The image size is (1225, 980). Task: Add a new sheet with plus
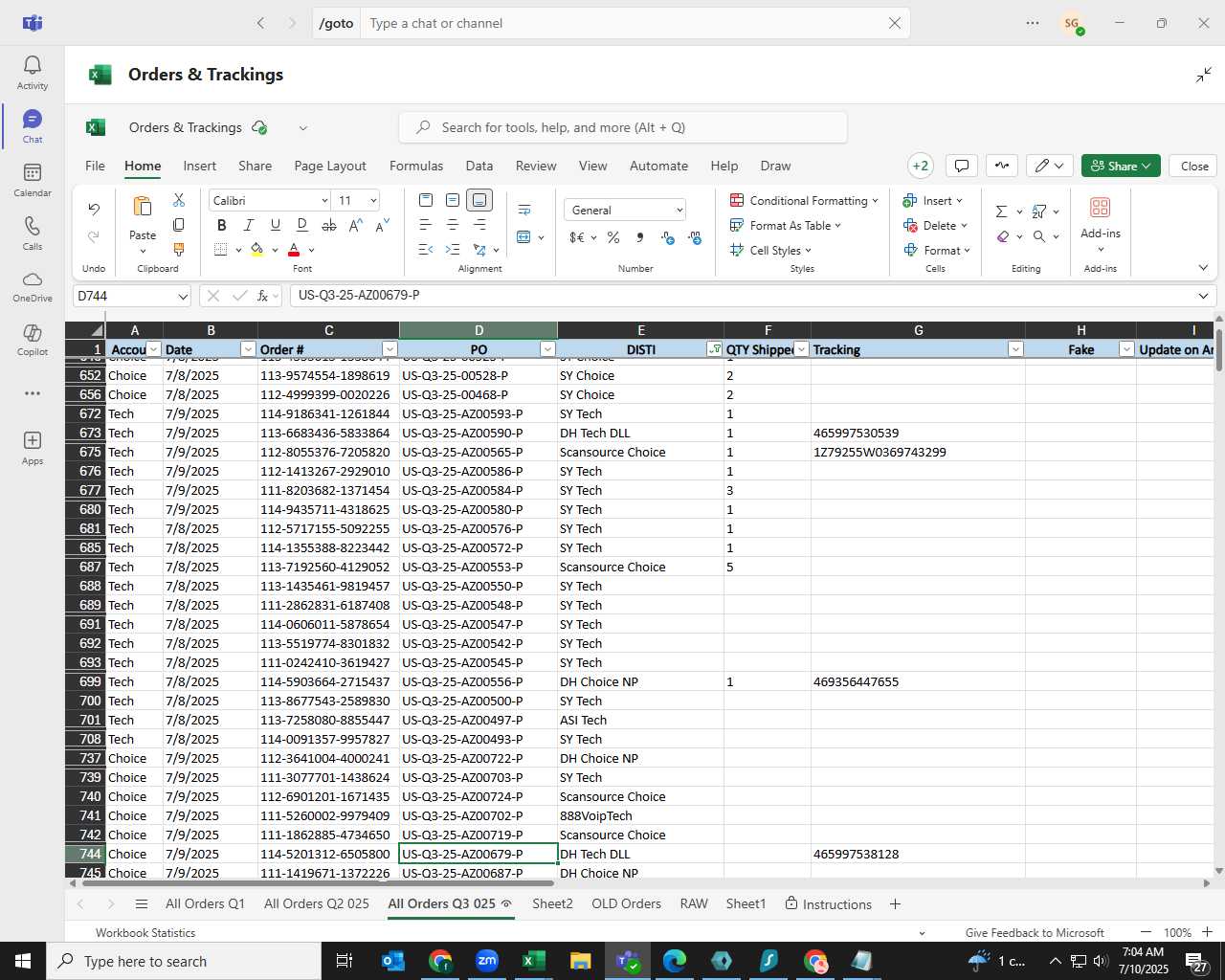pos(895,903)
